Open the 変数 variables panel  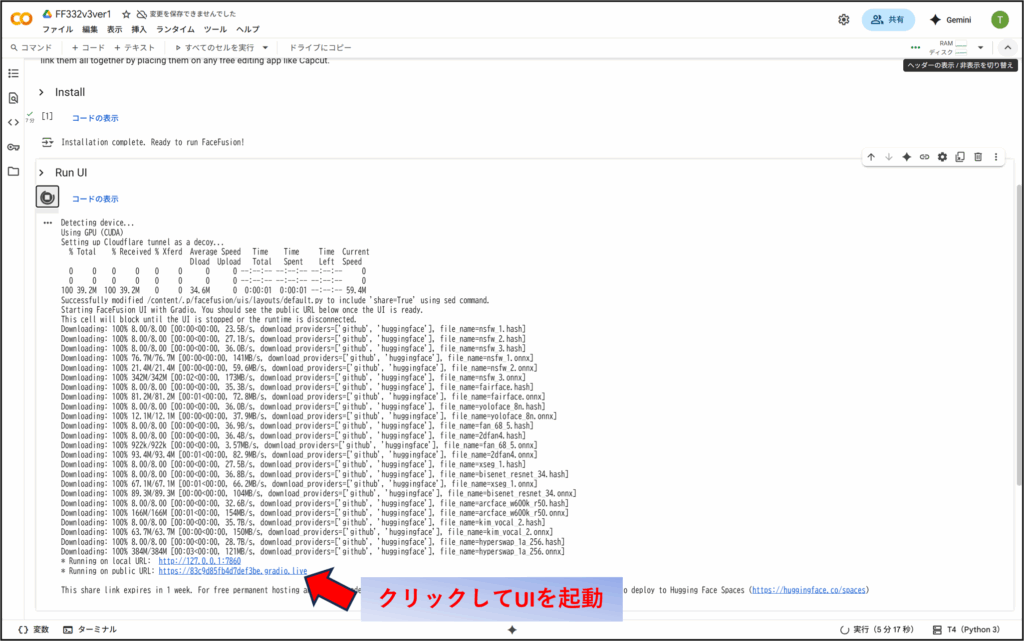(33, 630)
